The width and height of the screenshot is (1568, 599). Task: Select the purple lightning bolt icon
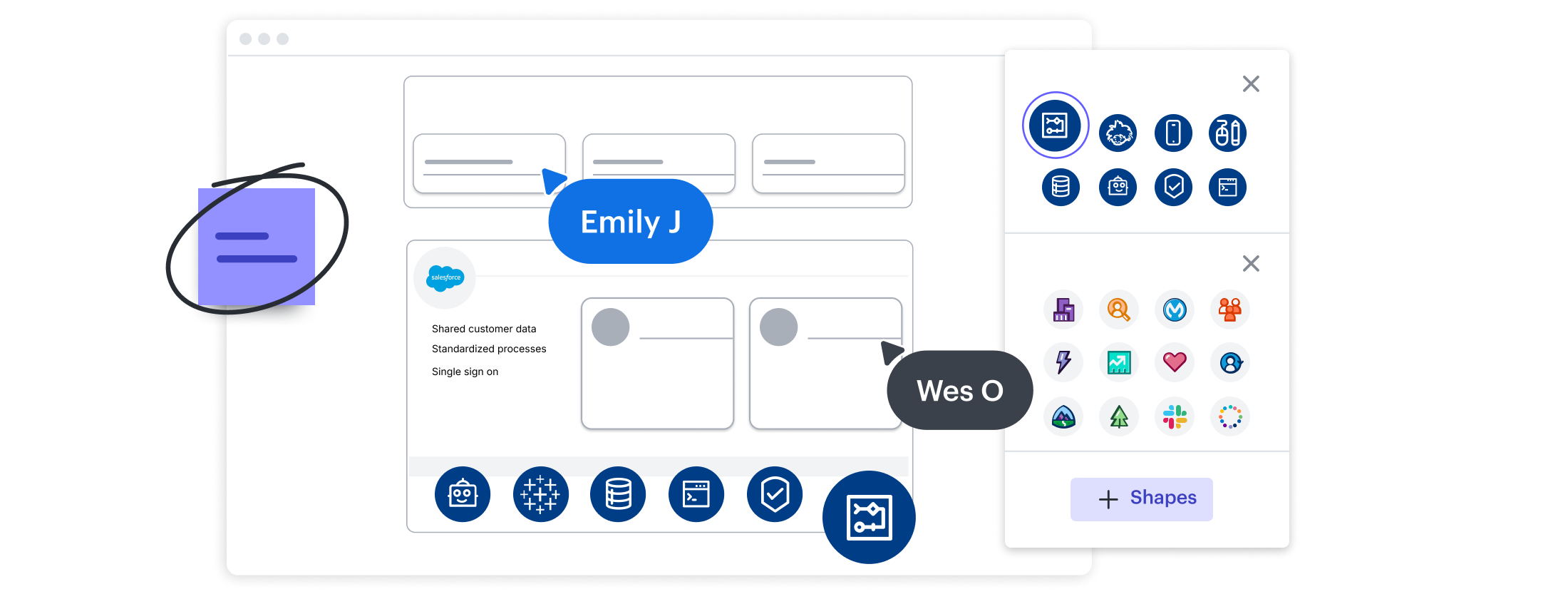pyautogui.click(x=1063, y=362)
